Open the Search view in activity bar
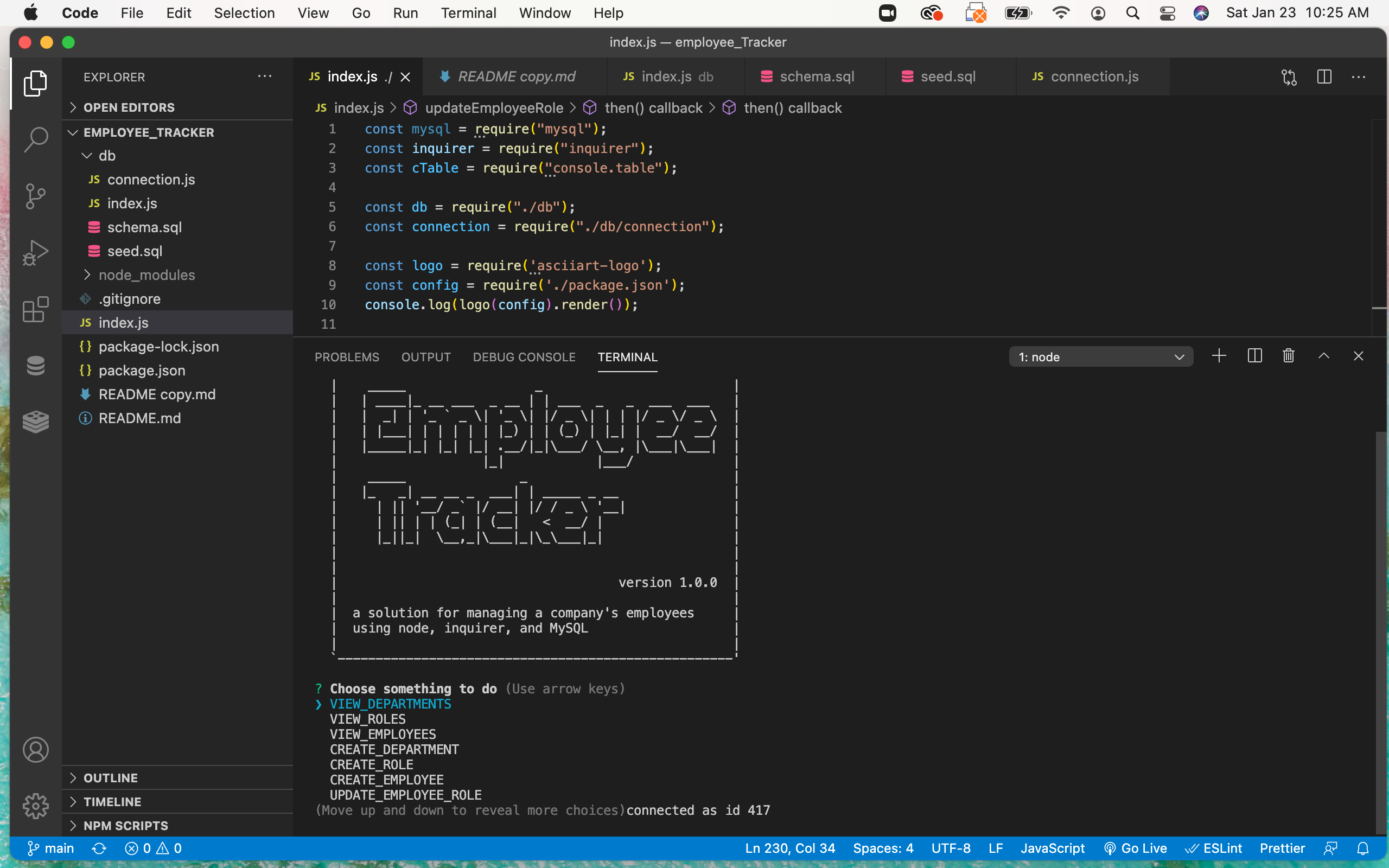1389x868 pixels. click(36, 139)
